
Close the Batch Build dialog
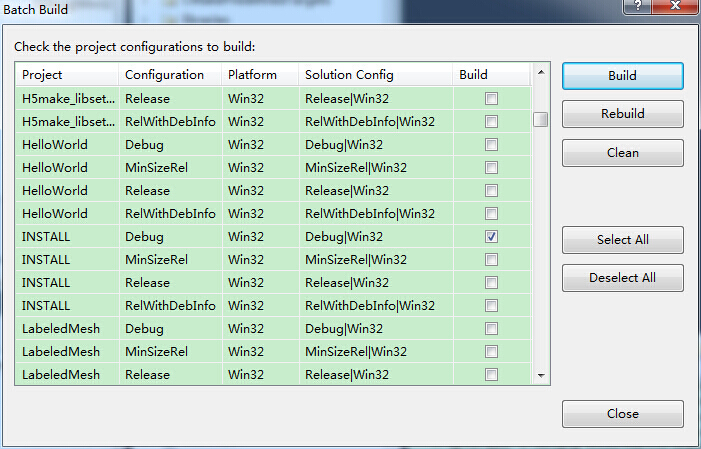click(622, 414)
